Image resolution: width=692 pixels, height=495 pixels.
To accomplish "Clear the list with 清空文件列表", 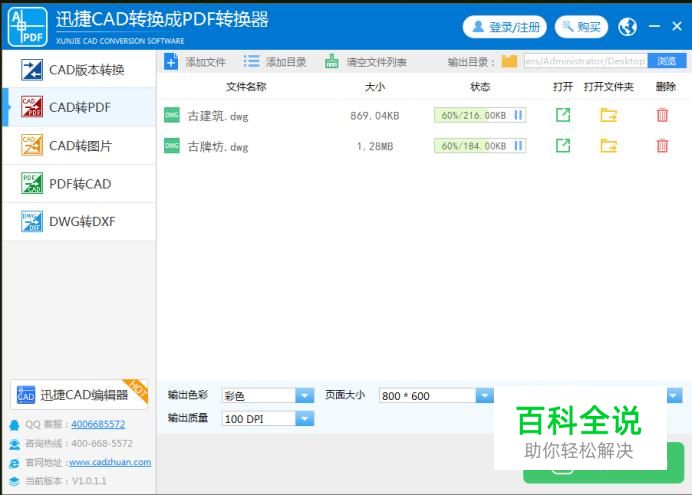I will (365, 62).
